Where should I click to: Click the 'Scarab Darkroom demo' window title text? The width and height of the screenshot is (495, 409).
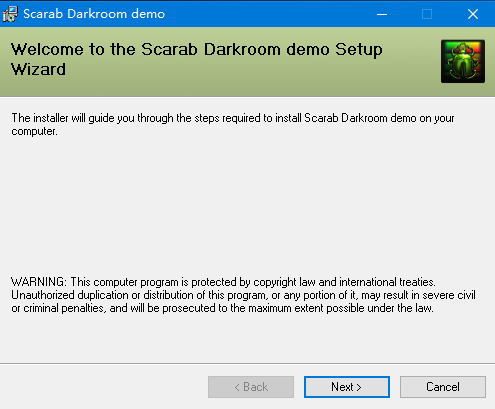[x=94, y=14]
